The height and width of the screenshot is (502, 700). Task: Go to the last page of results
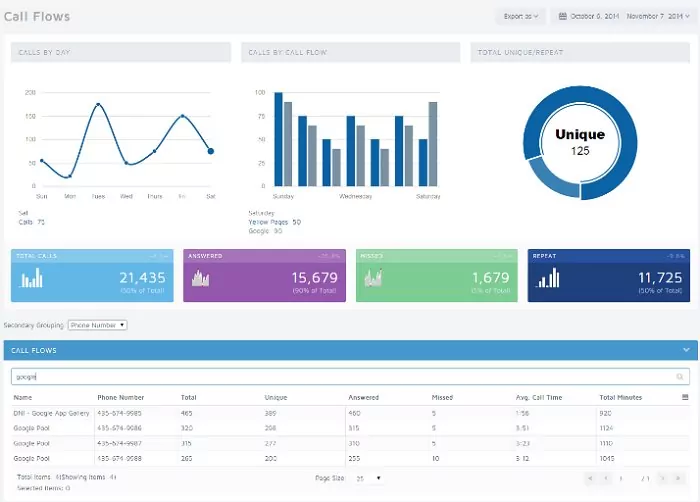tap(678, 479)
